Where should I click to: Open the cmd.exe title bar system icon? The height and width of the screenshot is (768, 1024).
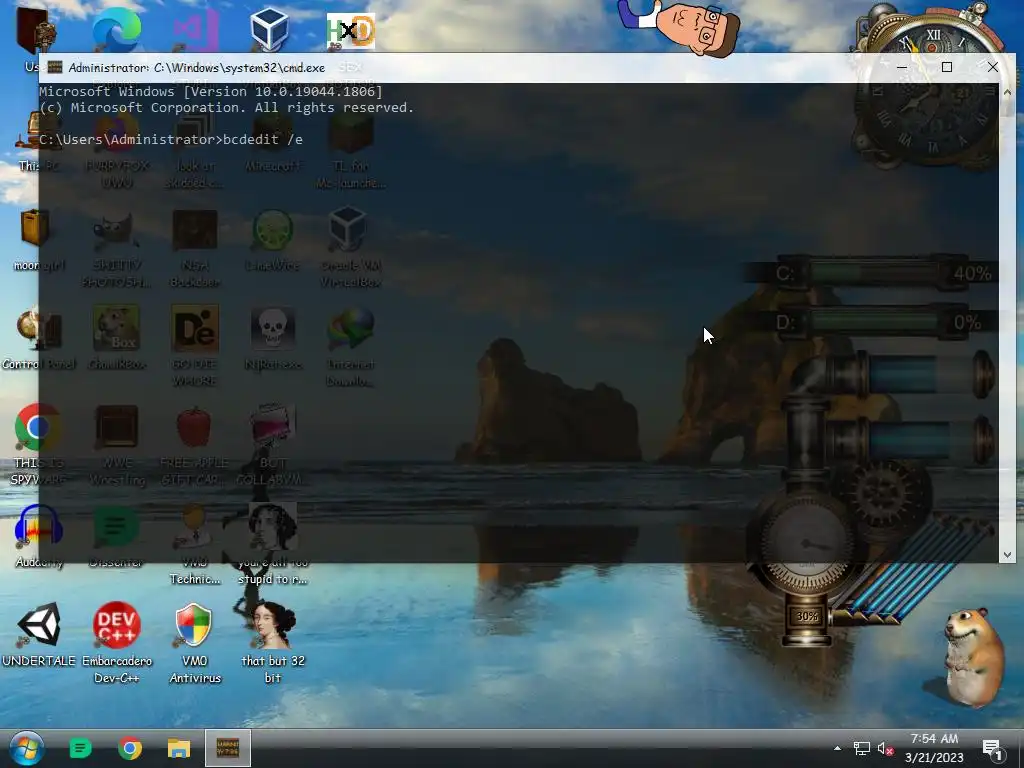55,67
